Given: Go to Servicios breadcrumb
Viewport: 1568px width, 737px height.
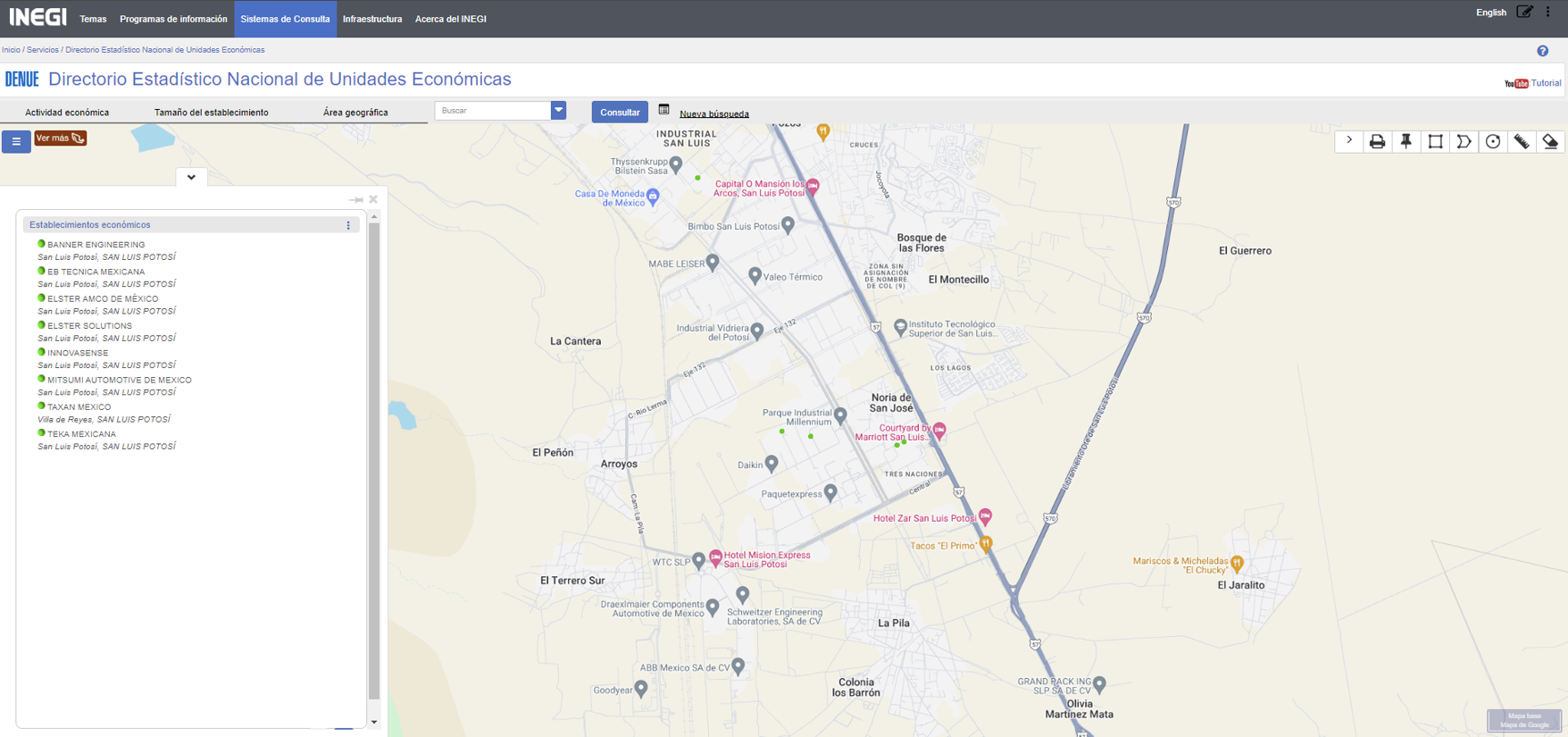Looking at the screenshot, I should [43, 50].
